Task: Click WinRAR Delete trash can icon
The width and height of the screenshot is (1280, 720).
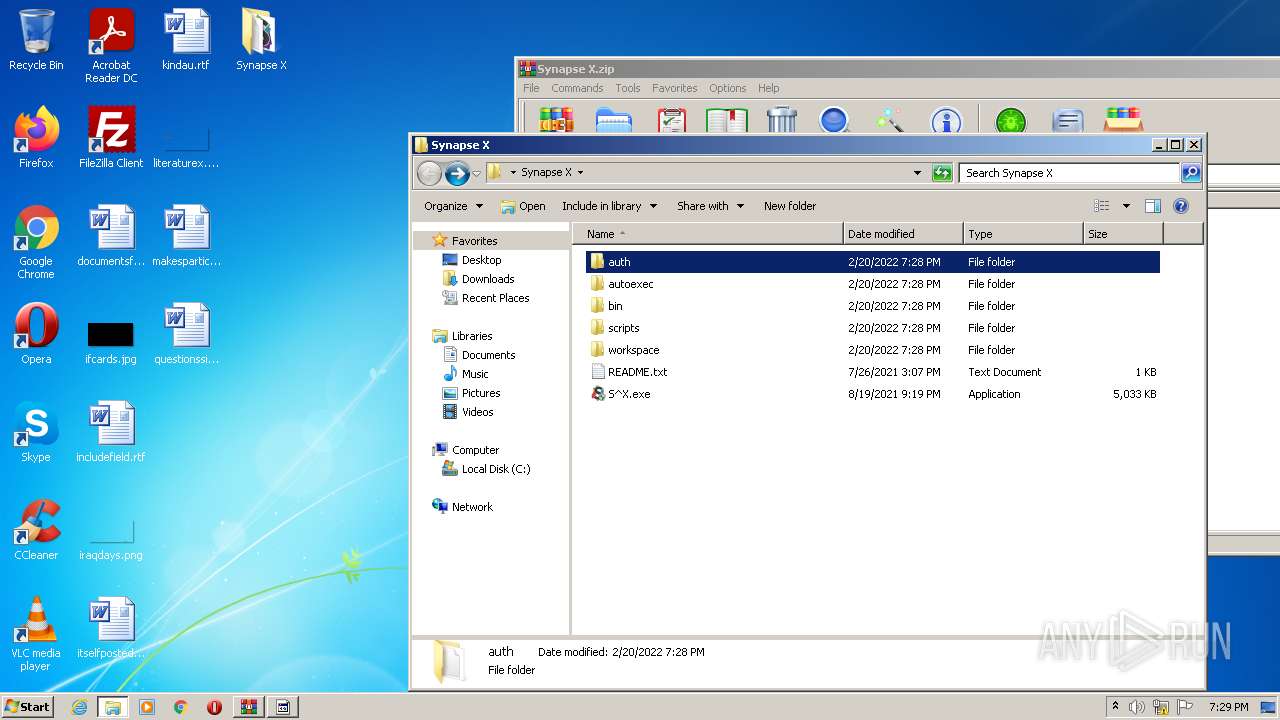Action: 782,120
